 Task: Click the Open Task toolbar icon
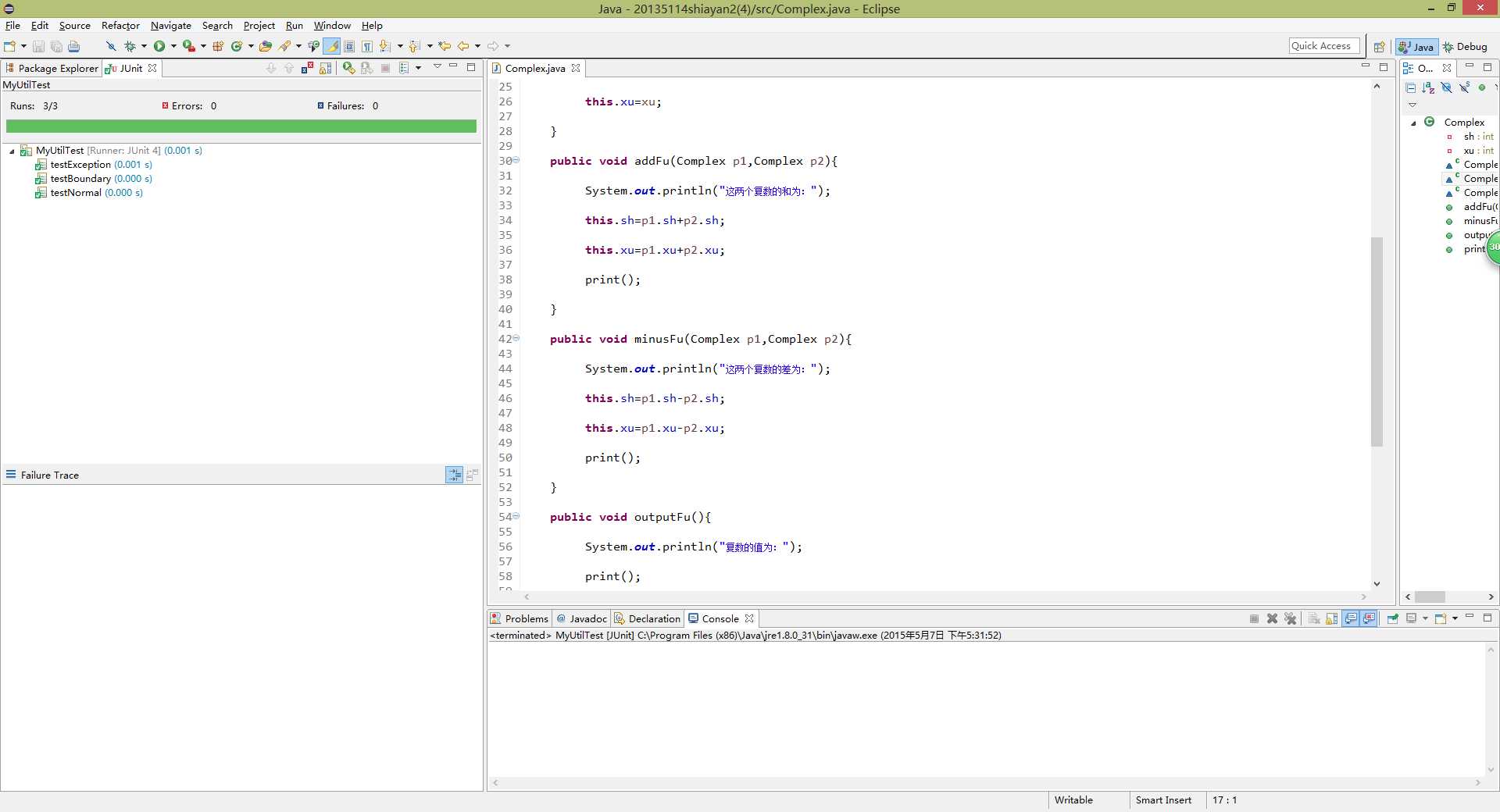click(x=313, y=46)
